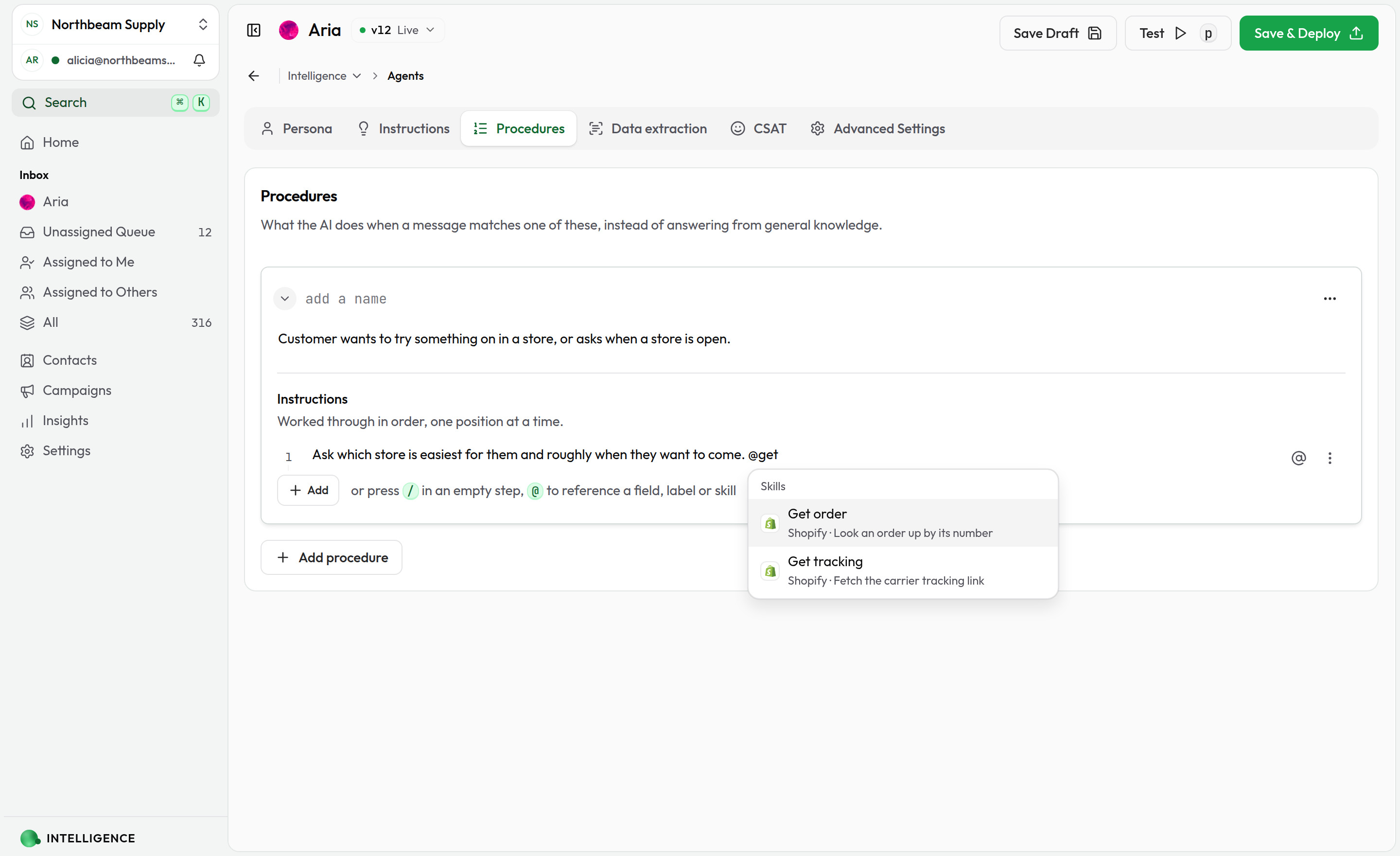Click the 'add a name' field
The image size is (1400, 856).
346,299
